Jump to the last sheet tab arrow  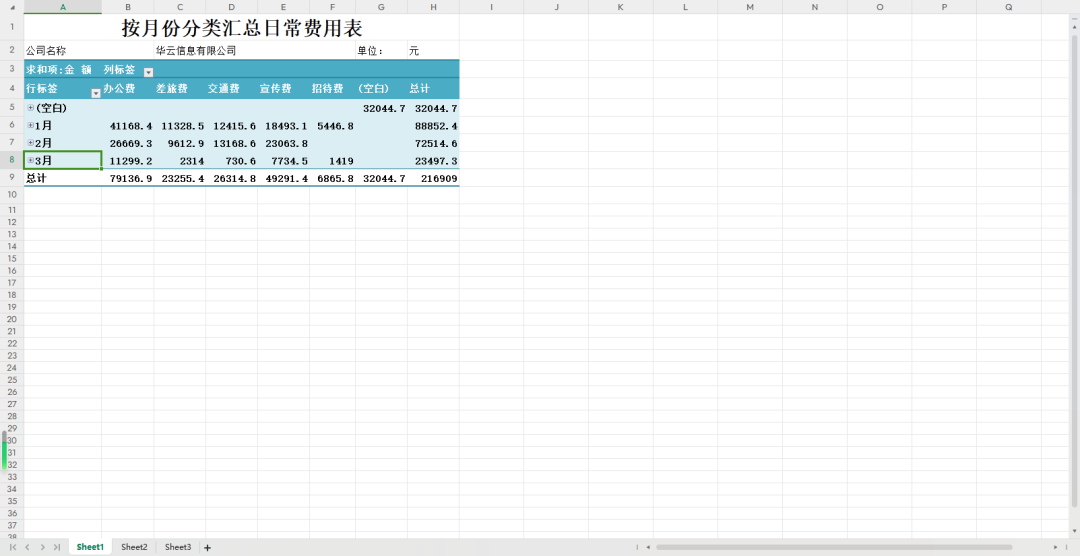coord(57,547)
